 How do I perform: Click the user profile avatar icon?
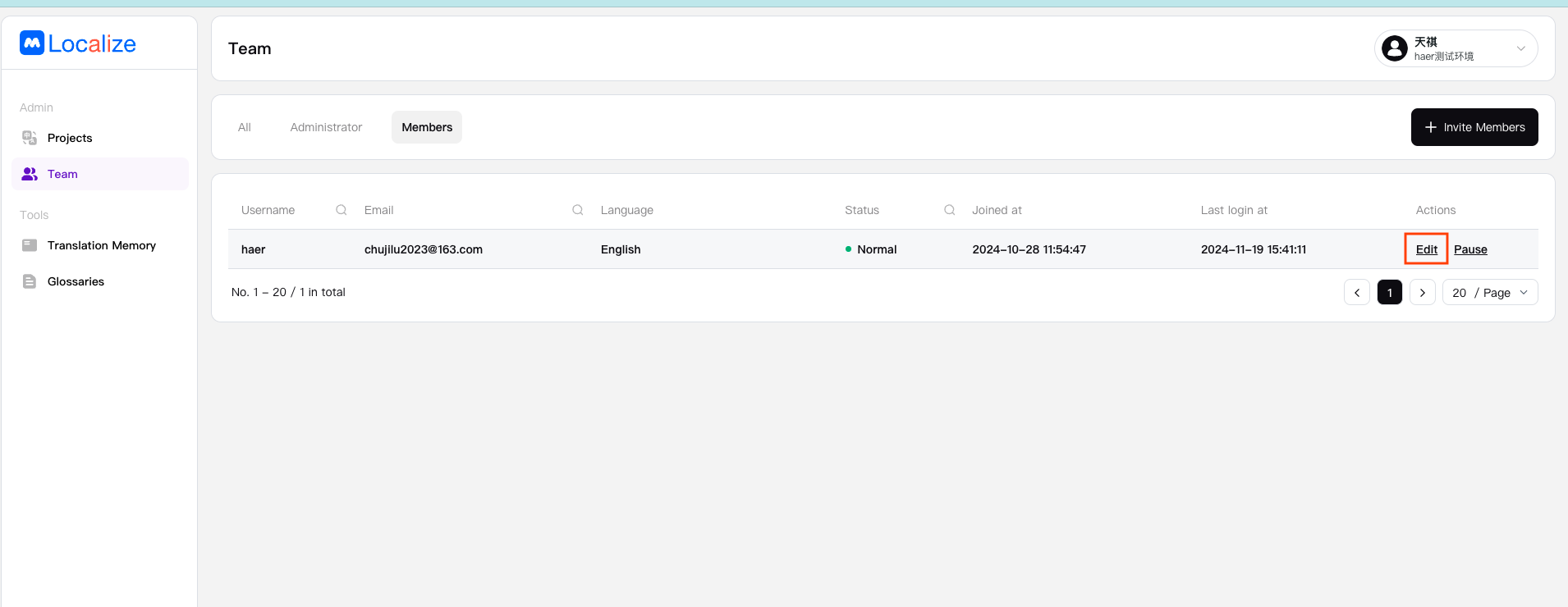(x=1394, y=48)
